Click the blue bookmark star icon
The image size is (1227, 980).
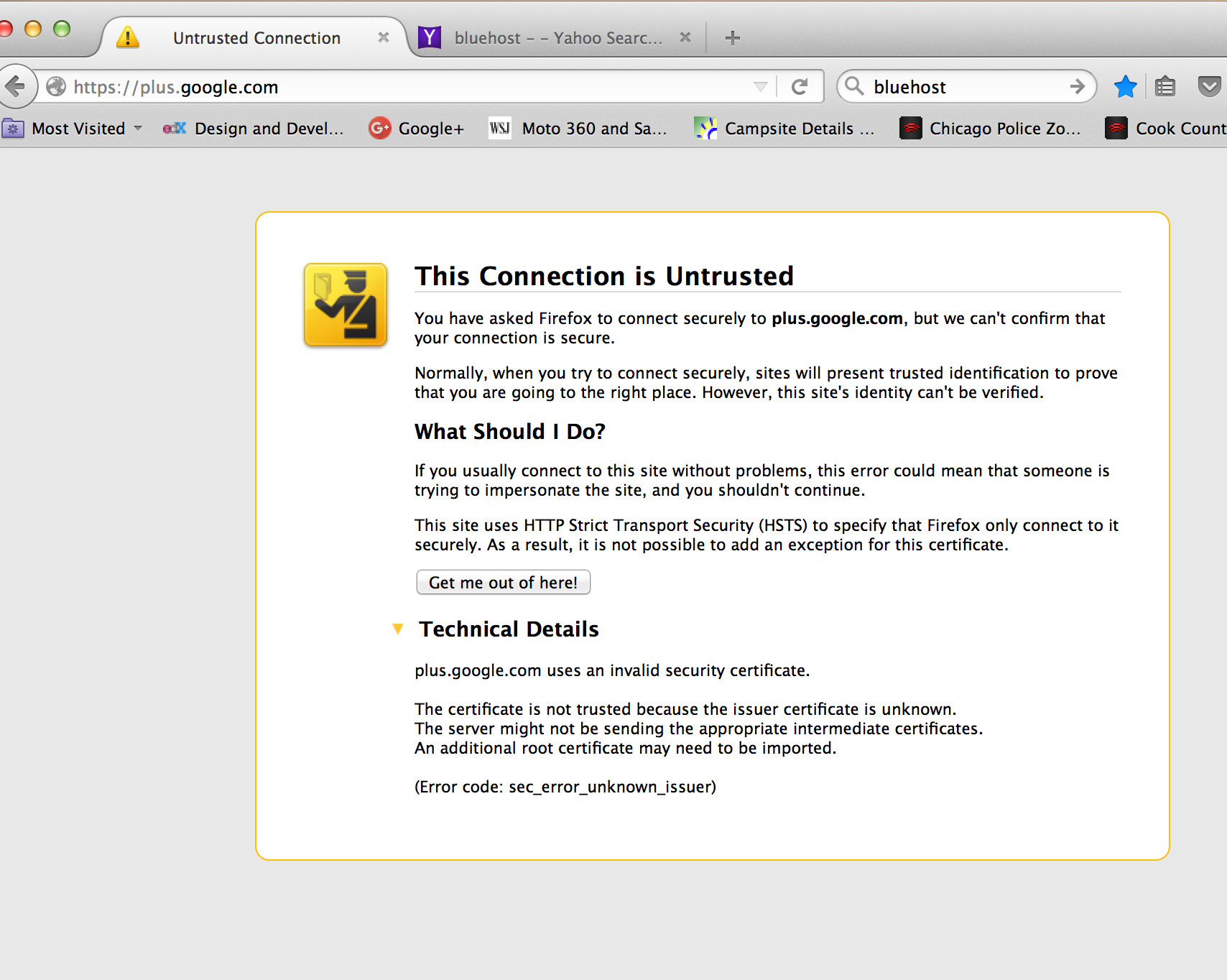coord(1125,87)
